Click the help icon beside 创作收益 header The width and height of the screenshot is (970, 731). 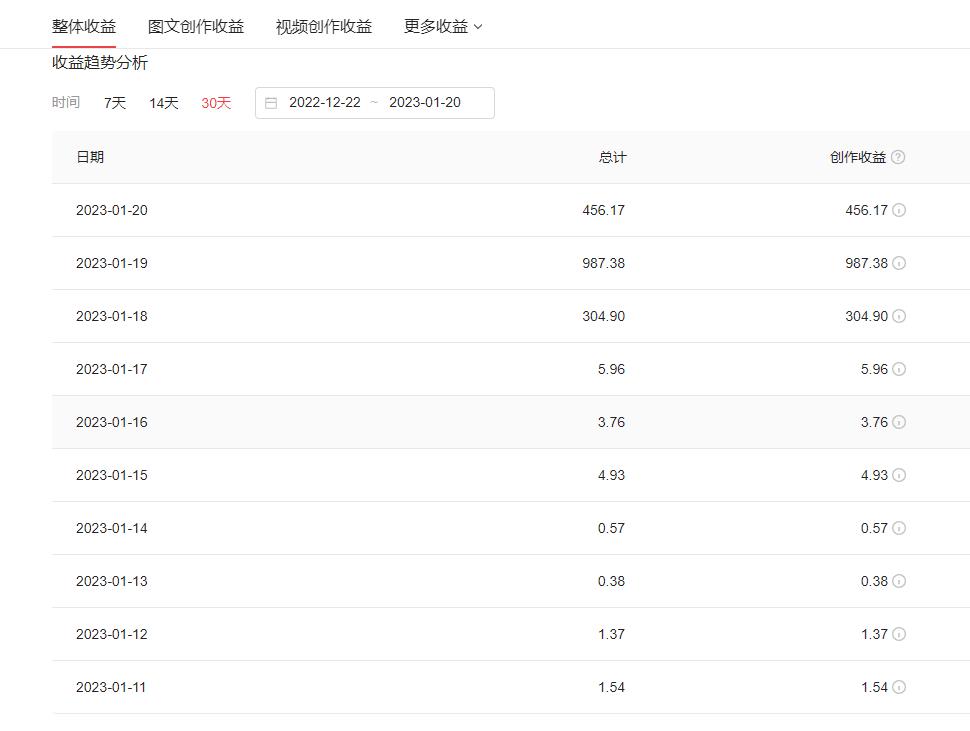[900, 157]
